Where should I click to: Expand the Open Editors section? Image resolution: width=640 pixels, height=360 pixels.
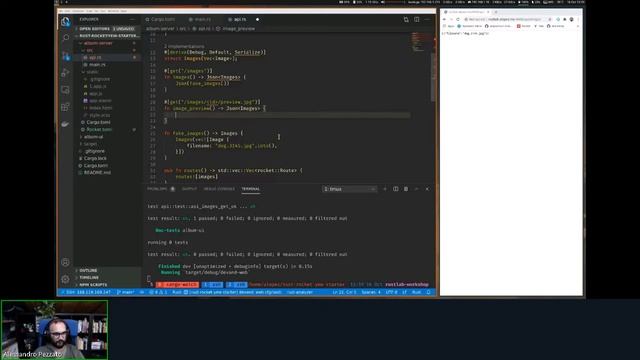click(x=107, y=29)
